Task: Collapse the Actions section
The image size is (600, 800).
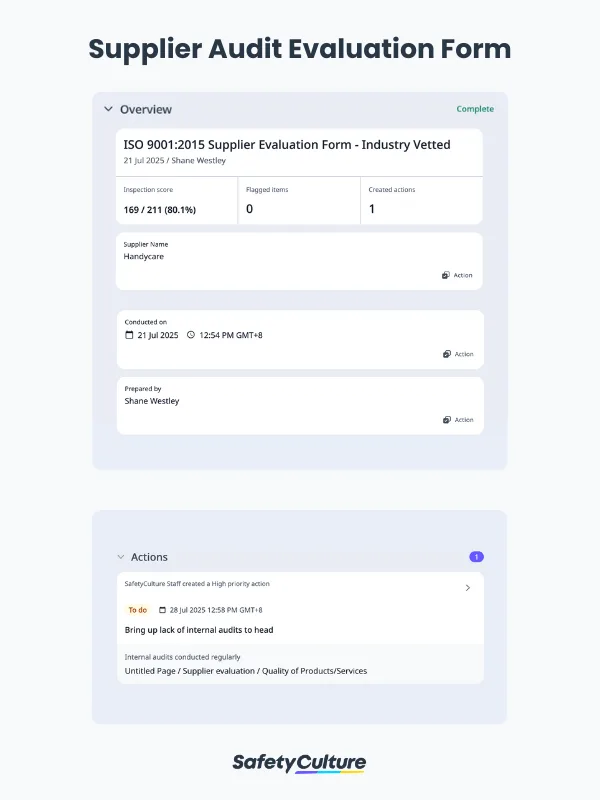Action: pyautogui.click(x=122, y=557)
